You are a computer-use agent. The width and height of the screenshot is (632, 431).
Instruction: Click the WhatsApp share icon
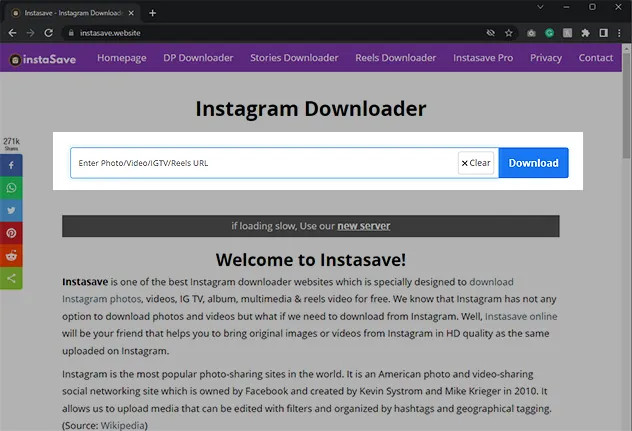click(11, 188)
